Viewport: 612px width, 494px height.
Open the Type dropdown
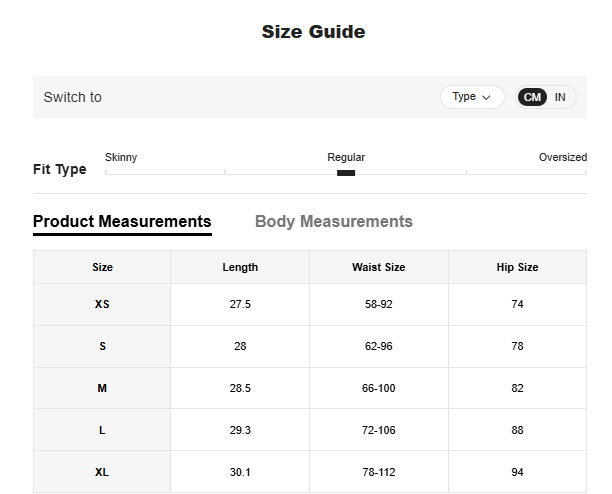[x=471, y=97]
